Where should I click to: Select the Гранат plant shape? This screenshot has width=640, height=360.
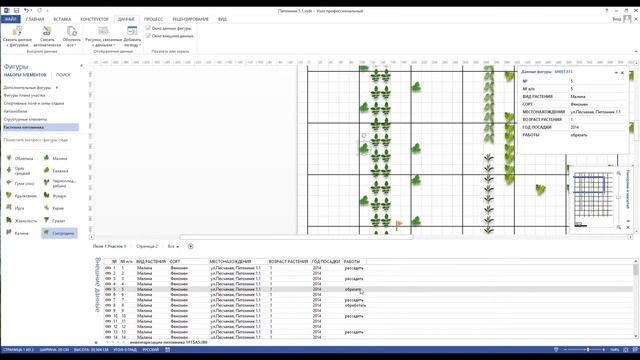(56, 221)
